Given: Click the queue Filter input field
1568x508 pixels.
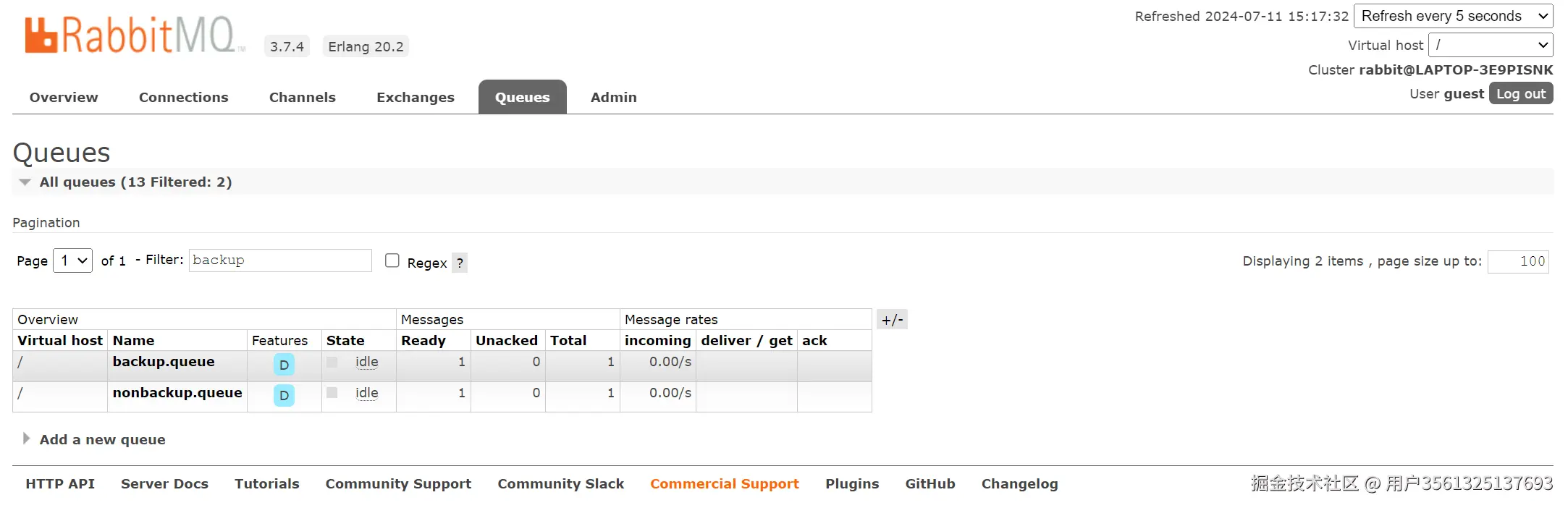Looking at the screenshot, I should 280,261.
